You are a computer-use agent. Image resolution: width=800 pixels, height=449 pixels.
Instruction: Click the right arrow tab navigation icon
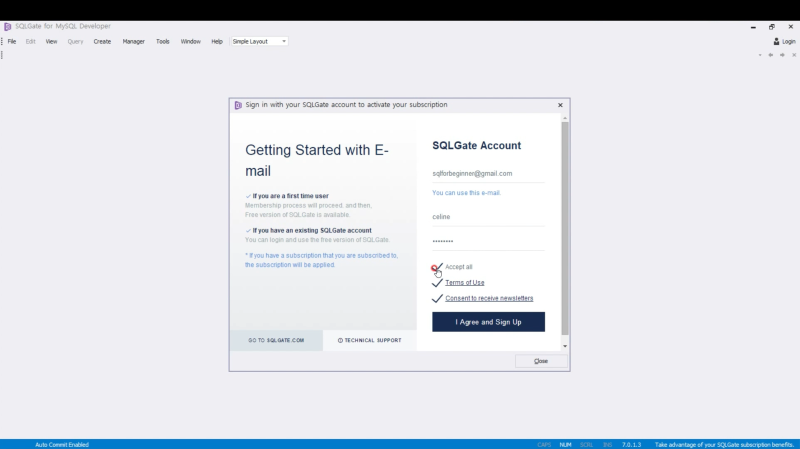click(x=782, y=55)
